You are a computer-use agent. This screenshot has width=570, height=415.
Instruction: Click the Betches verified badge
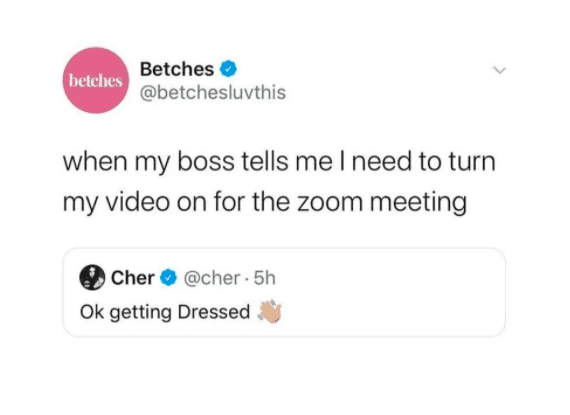(x=228, y=69)
